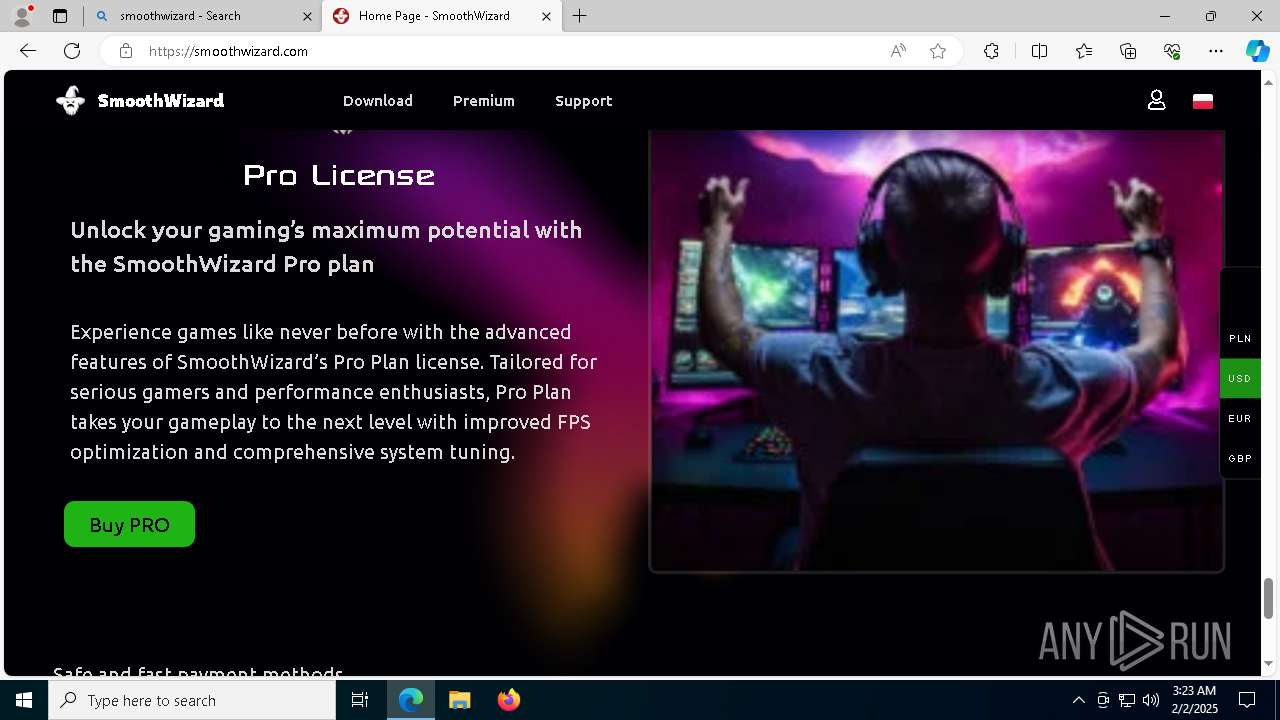Open the Collections icon
The image size is (1280, 720).
tap(1128, 51)
